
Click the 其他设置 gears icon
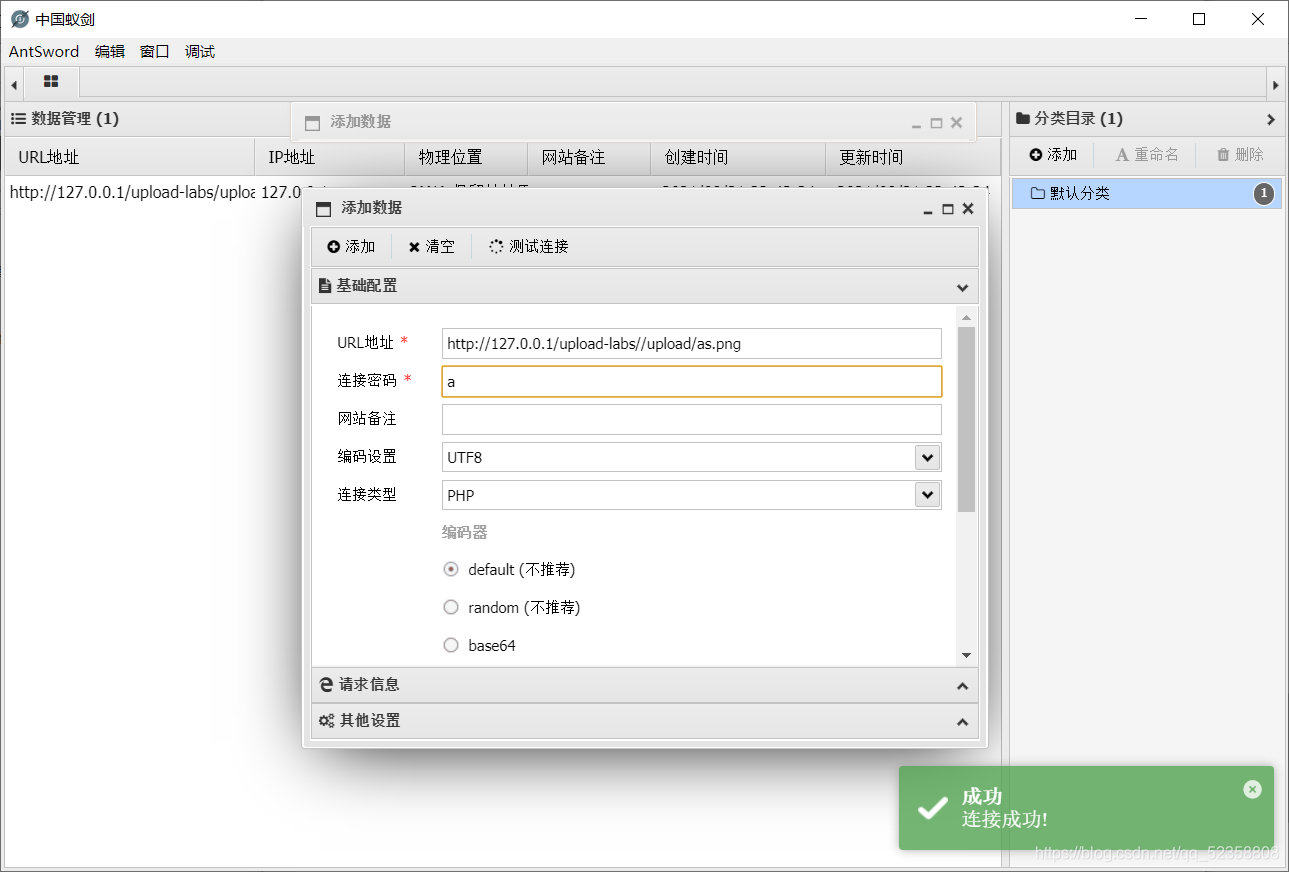326,721
